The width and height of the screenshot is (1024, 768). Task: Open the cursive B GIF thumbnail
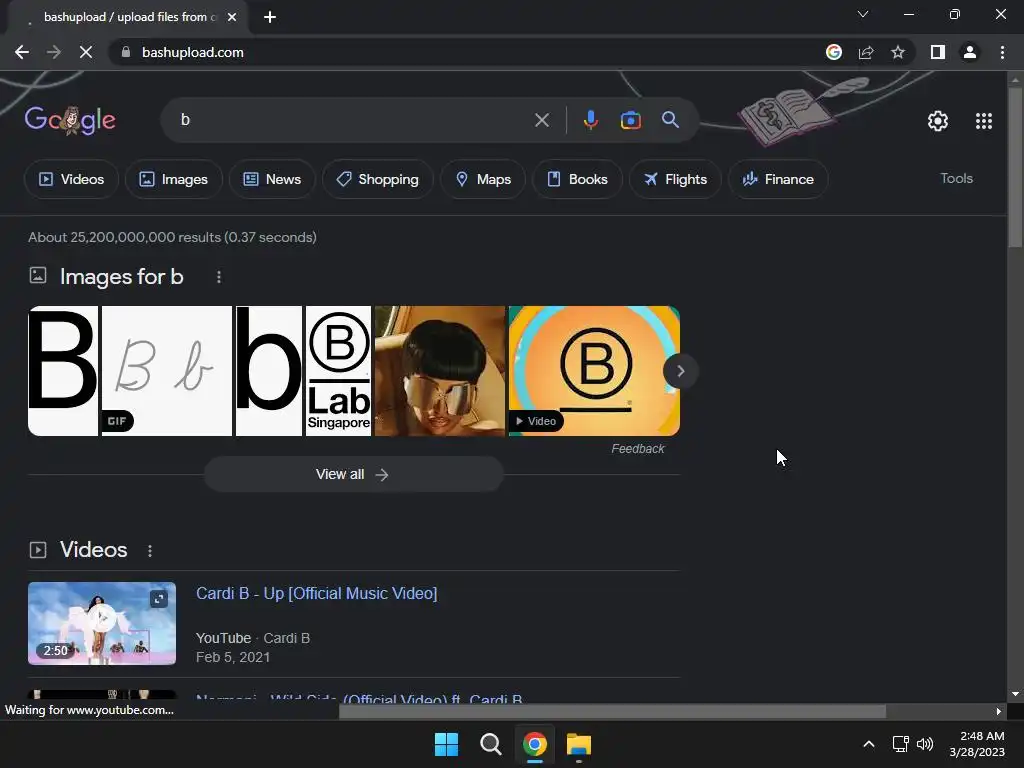pyautogui.click(x=167, y=371)
